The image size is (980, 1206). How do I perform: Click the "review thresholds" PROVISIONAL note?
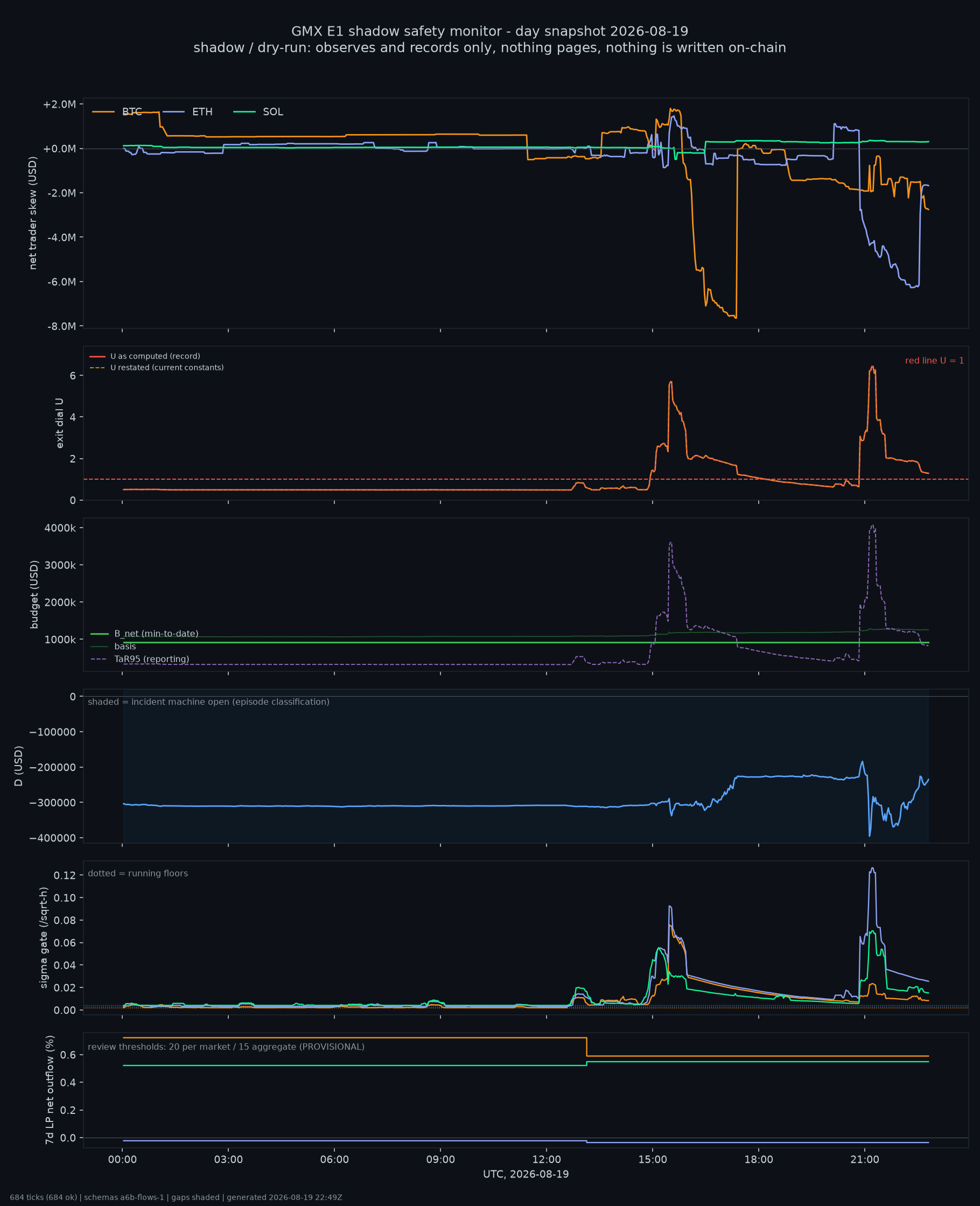[x=226, y=1047]
